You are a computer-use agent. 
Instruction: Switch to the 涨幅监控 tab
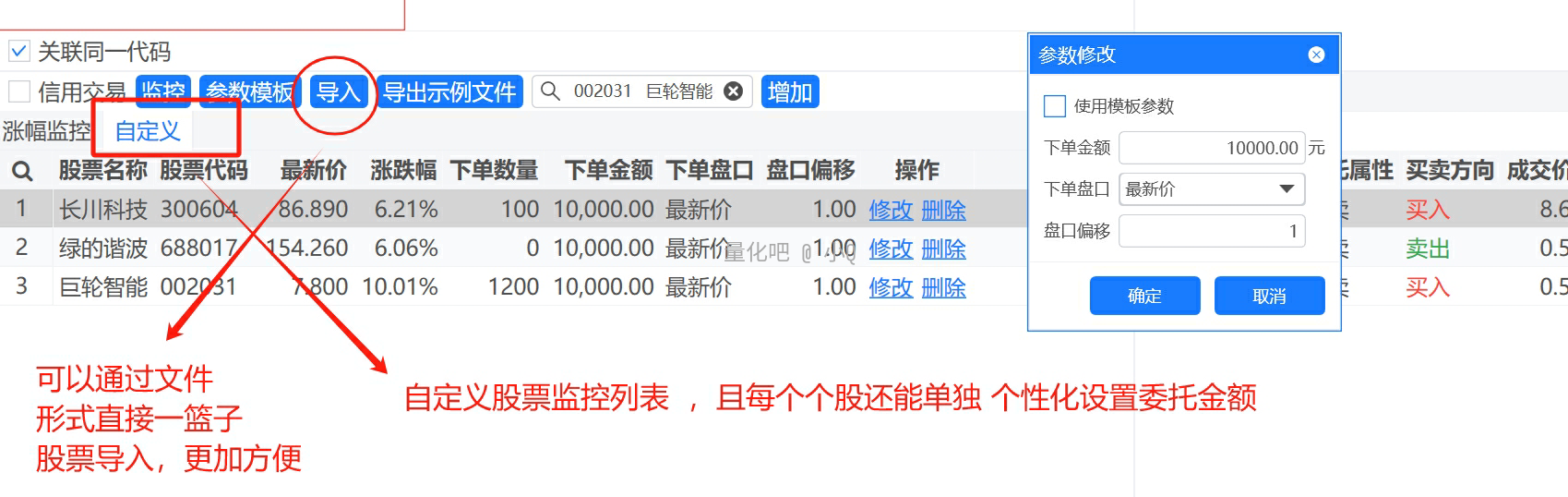(x=46, y=131)
